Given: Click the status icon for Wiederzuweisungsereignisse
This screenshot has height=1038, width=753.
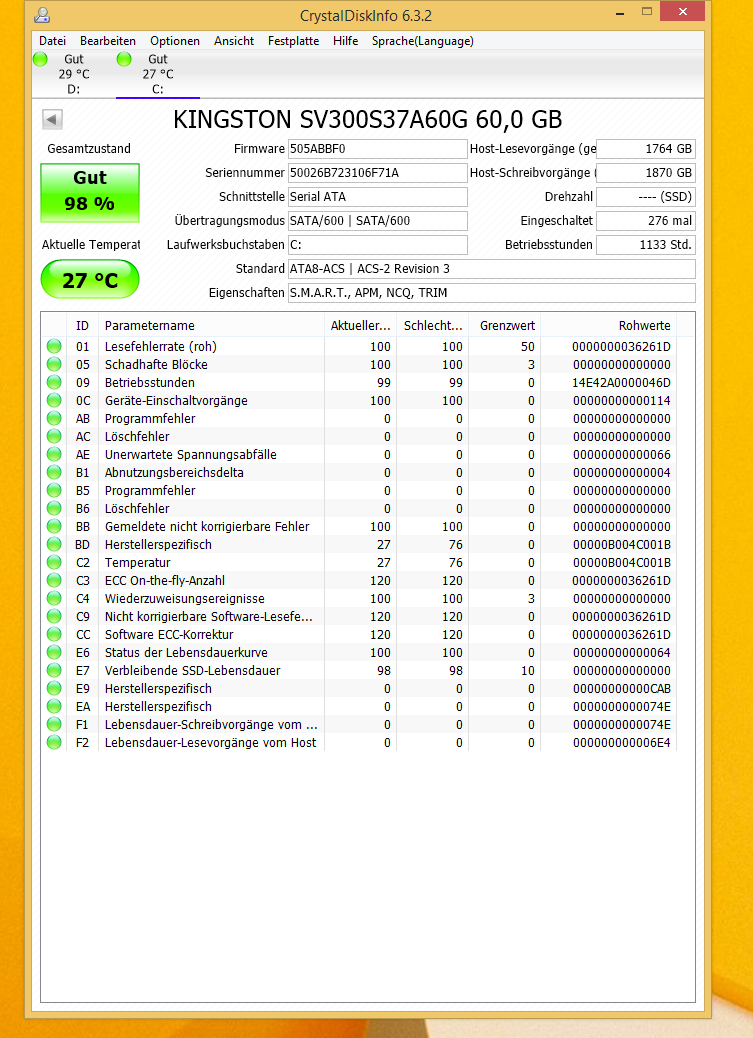Looking at the screenshot, I should tap(54, 598).
